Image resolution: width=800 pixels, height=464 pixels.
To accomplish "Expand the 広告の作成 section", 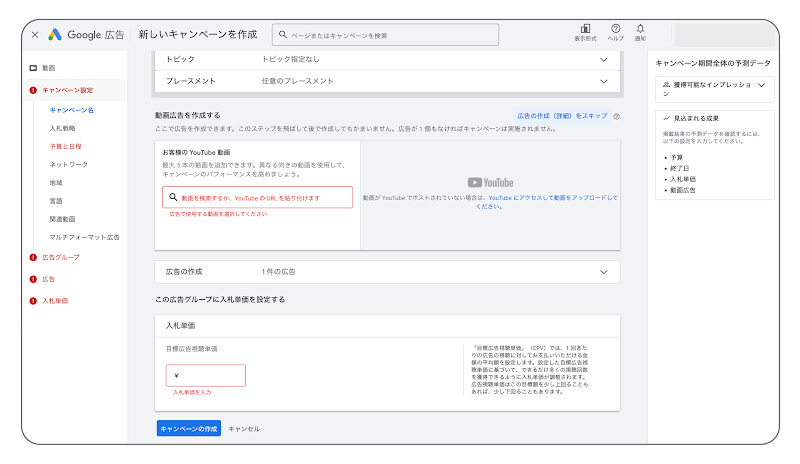I will [x=604, y=272].
